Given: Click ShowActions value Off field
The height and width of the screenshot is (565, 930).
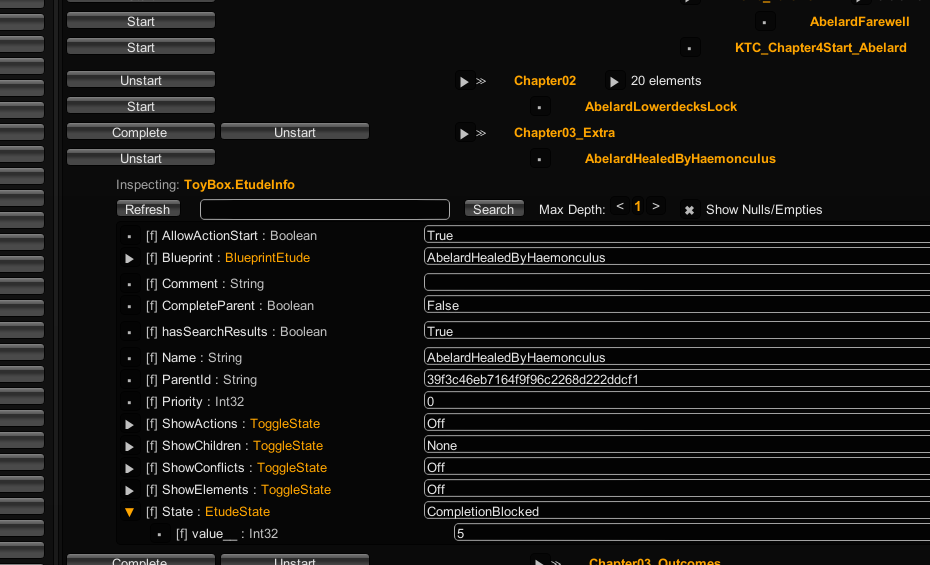Looking at the screenshot, I should click(x=677, y=423).
